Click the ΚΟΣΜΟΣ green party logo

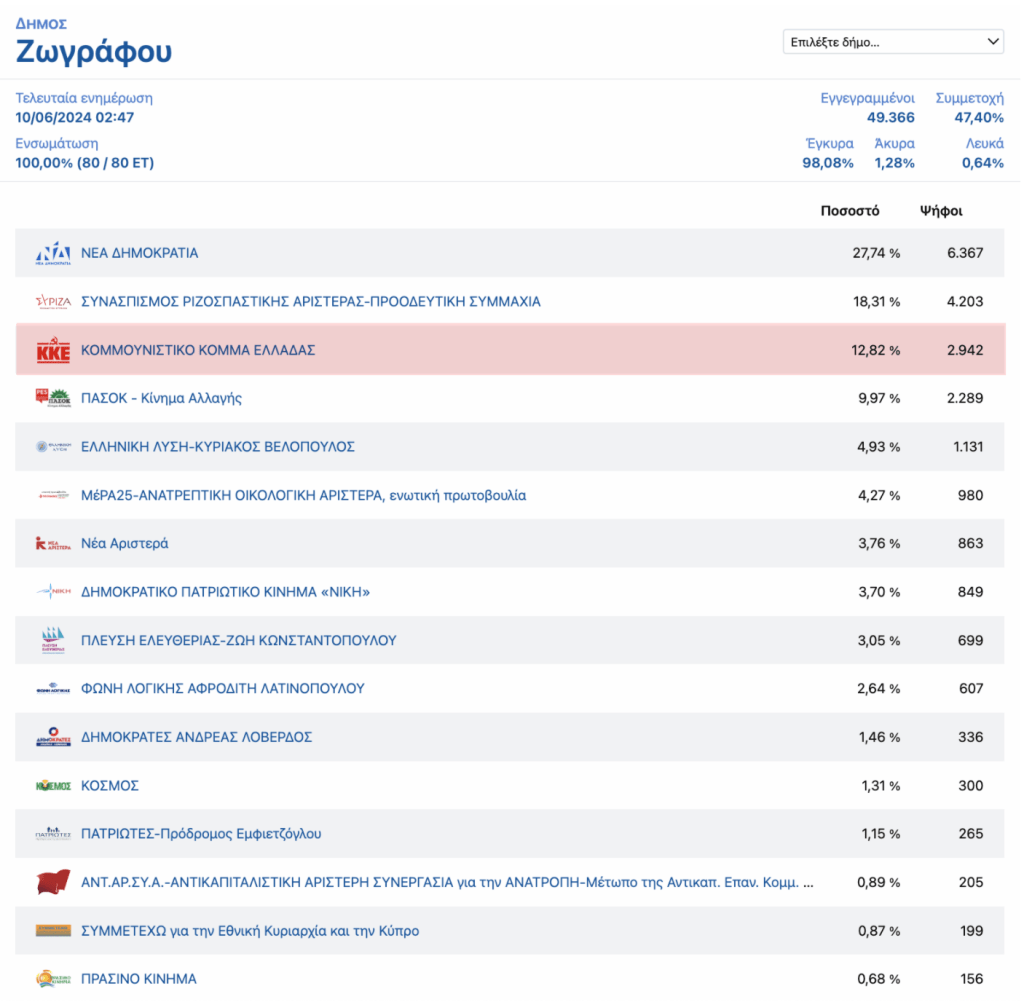click(53, 786)
